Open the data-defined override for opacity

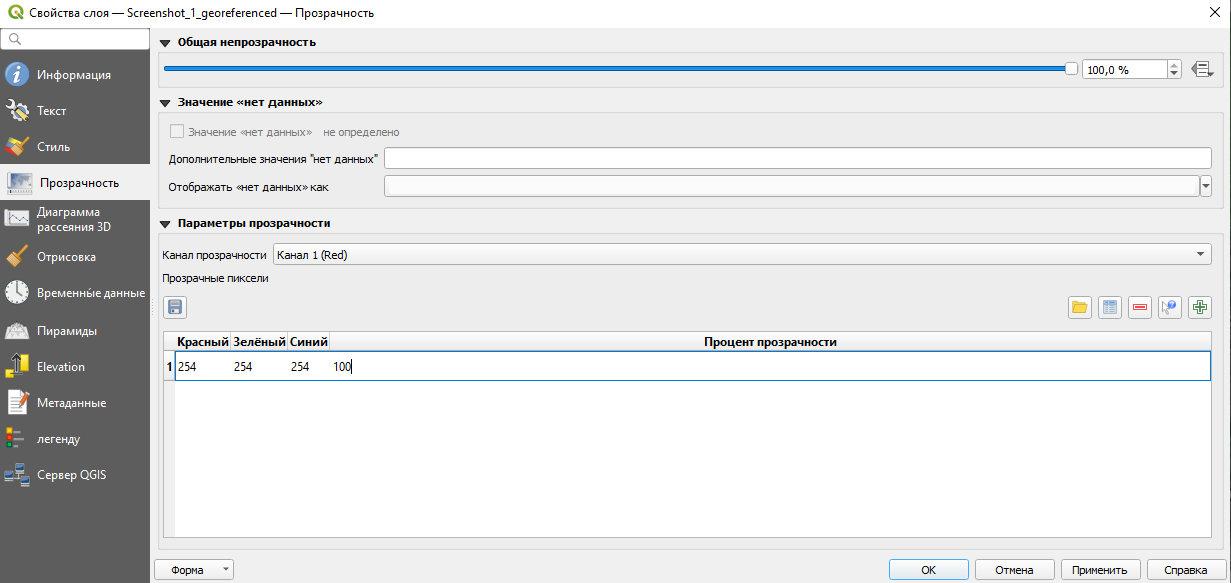click(x=1202, y=70)
